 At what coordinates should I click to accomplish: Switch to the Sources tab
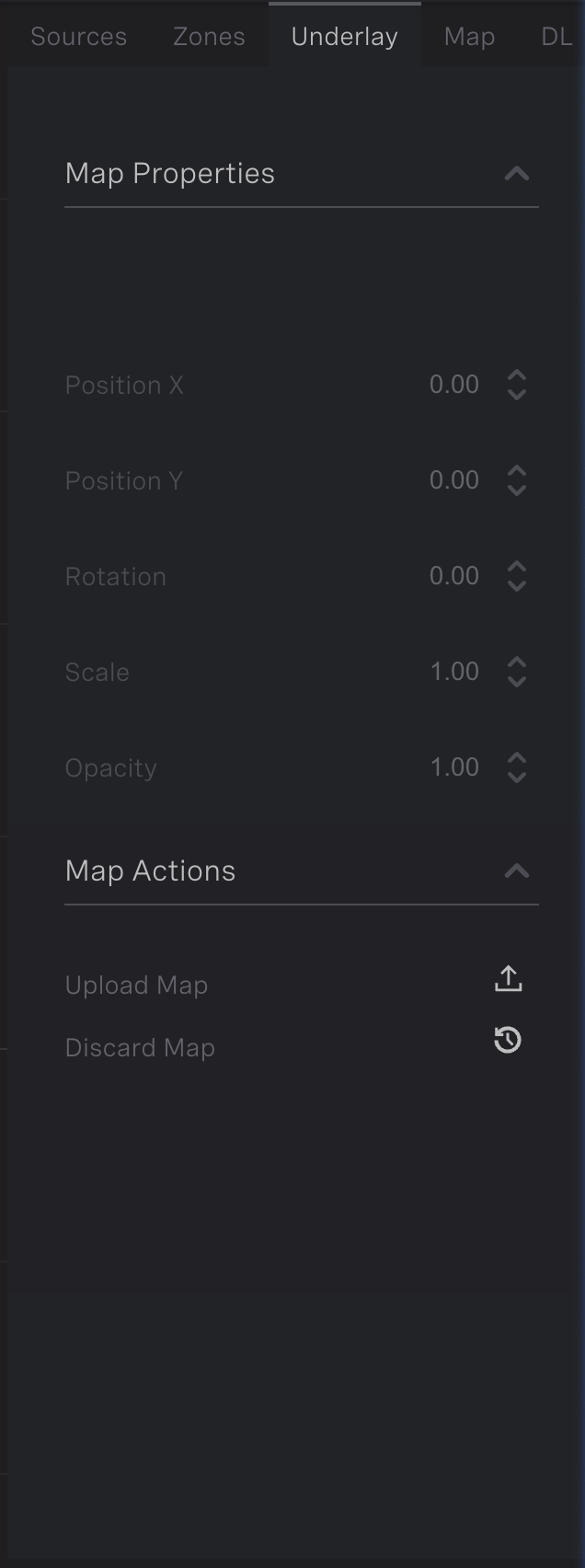point(79,37)
